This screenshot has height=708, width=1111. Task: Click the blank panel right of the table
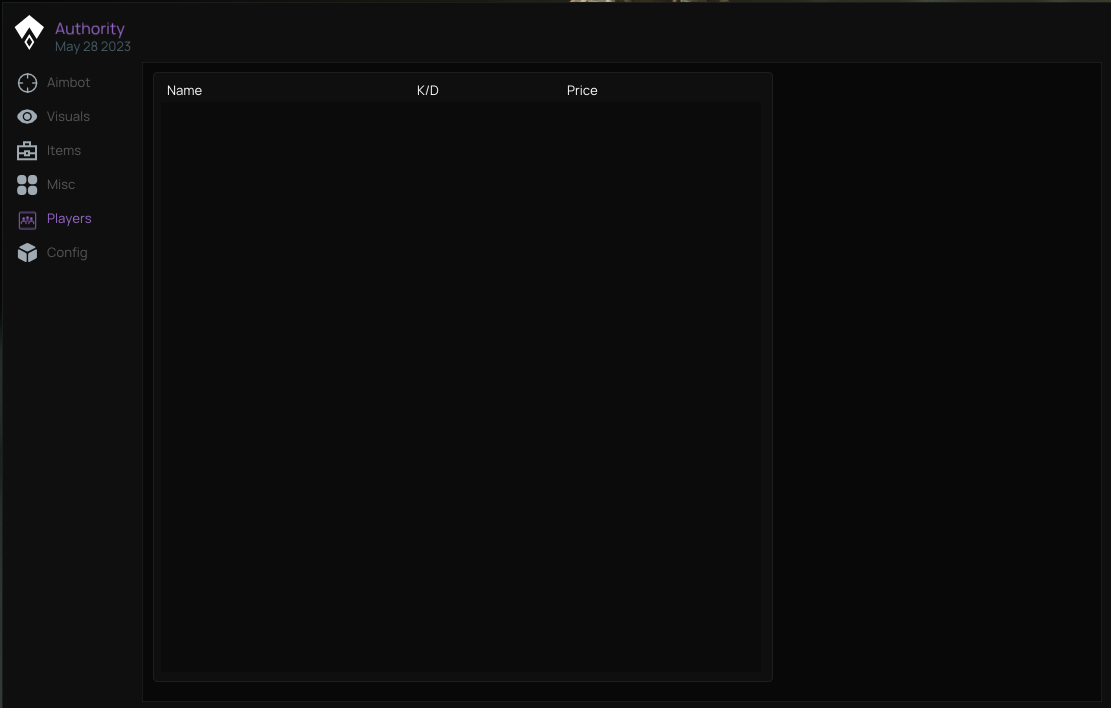click(x=937, y=383)
